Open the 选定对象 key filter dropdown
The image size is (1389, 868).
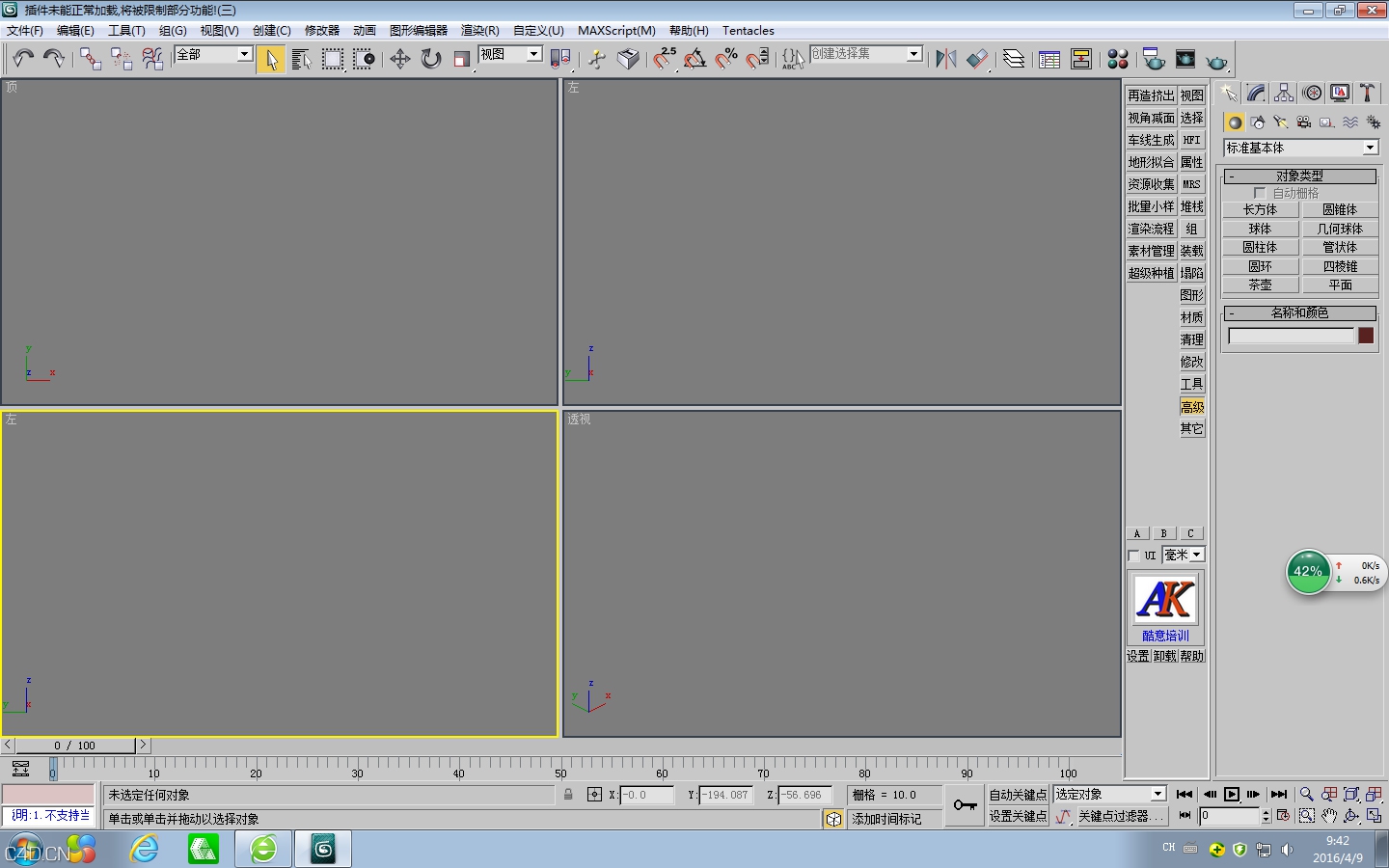[x=1157, y=794]
